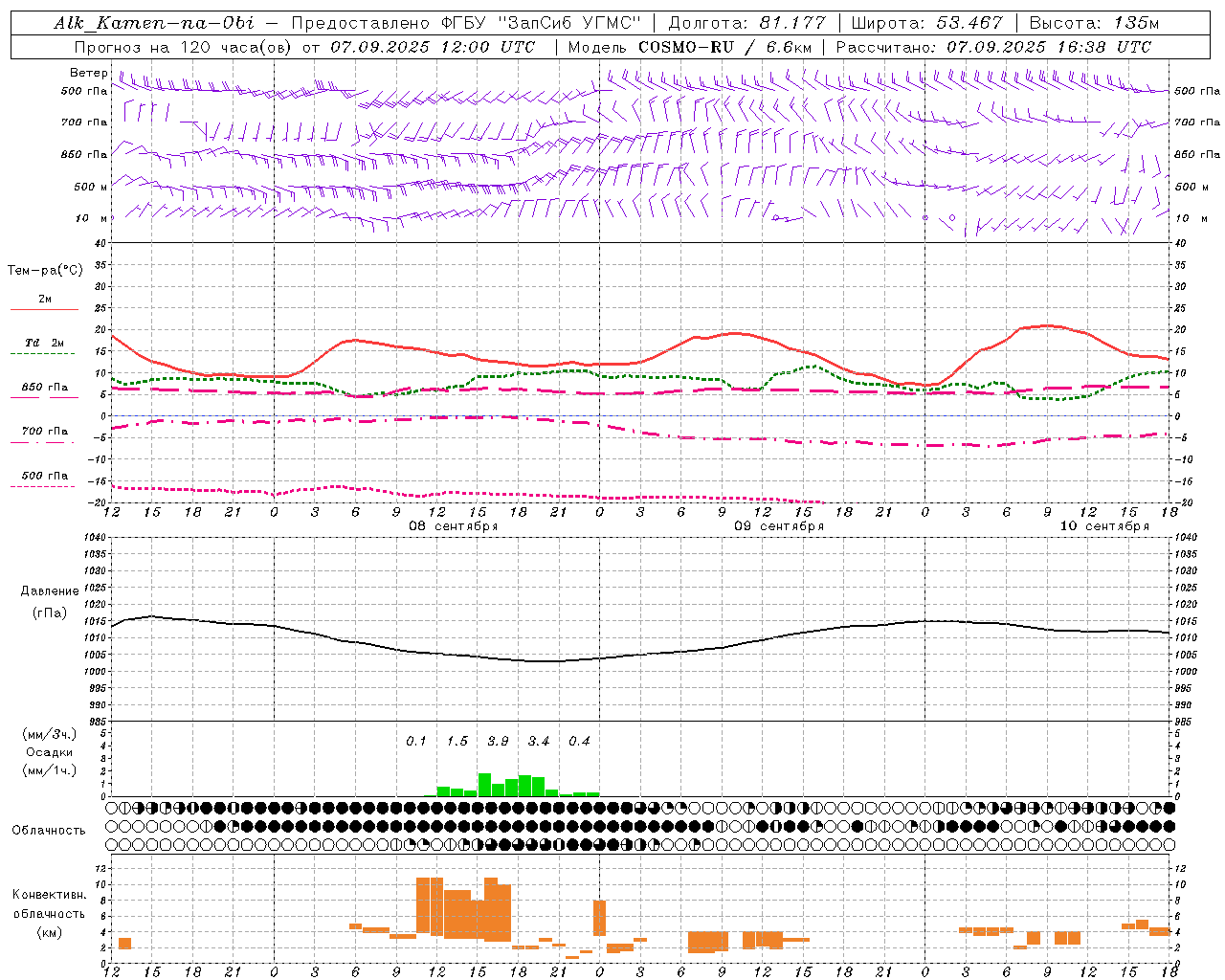The height and width of the screenshot is (980, 1225).
Task: Click the Осадки precipitation panel label
Action: pyautogui.click(x=50, y=752)
